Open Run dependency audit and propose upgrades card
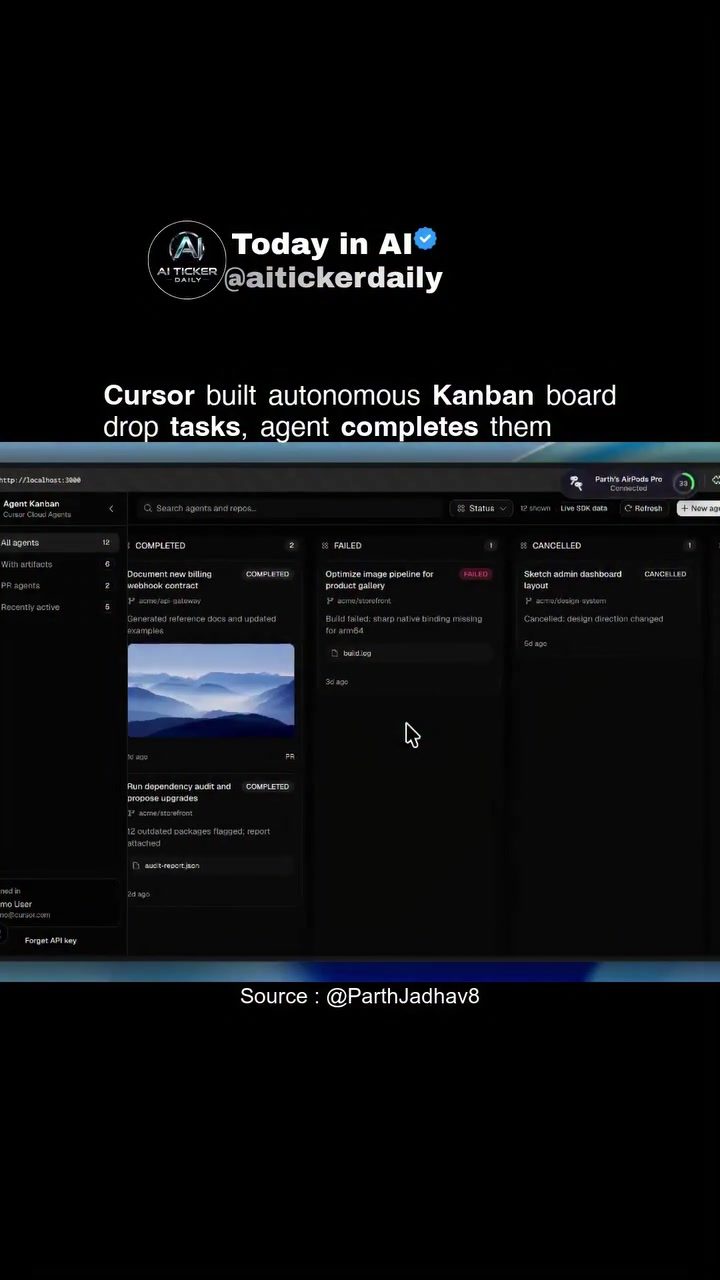 click(x=211, y=840)
